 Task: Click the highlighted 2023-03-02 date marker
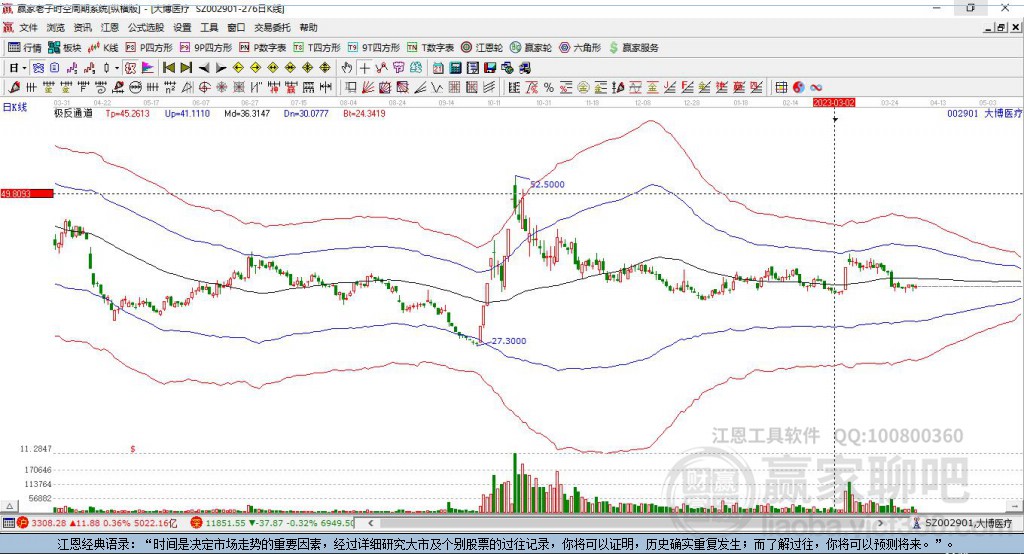click(834, 103)
